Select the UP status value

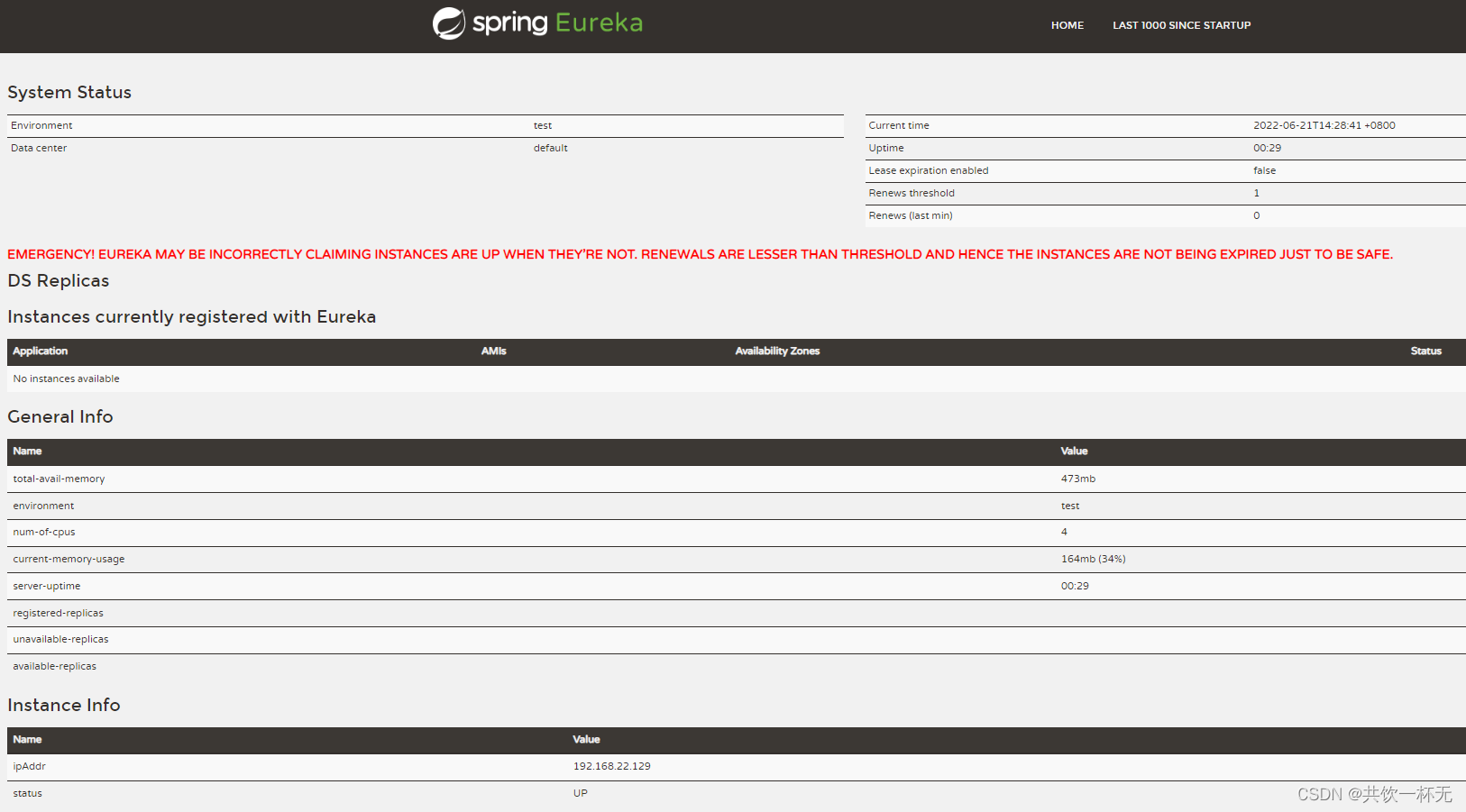point(580,793)
